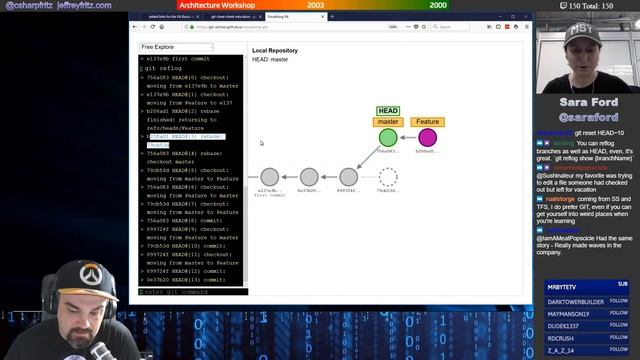
Task: Click the grey commit below master arrow
Action: point(349,177)
